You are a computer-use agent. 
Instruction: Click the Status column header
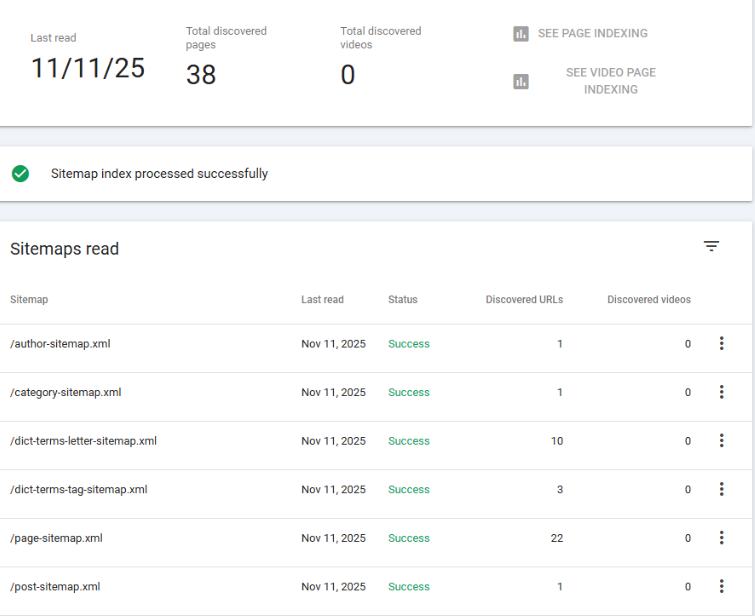pyautogui.click(x=403, y=300)
